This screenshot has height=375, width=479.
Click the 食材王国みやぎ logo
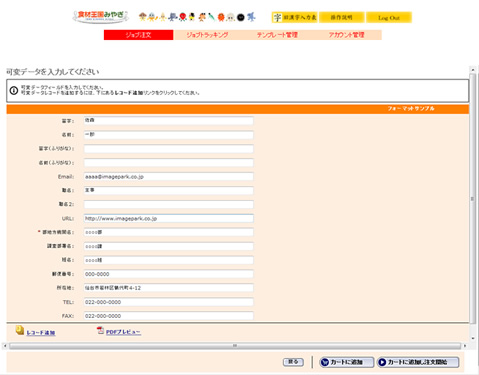tap(101, 17)
